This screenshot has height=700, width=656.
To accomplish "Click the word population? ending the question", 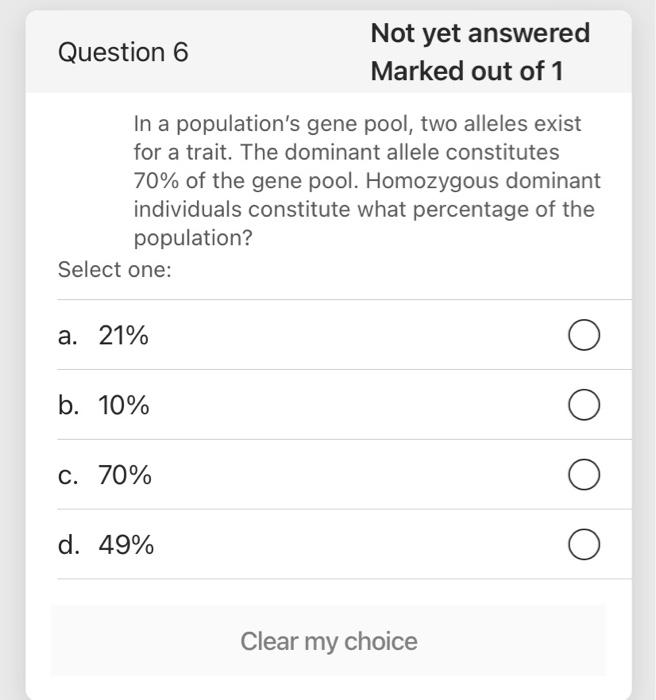I will click(x=193, y=239).
